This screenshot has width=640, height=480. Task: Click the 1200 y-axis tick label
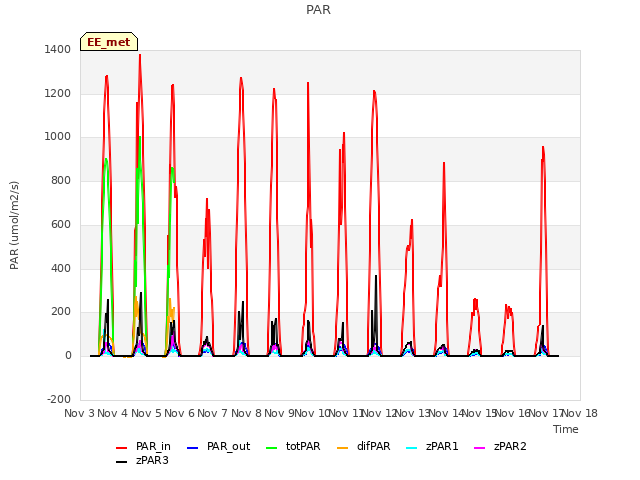pyautogui.click(x=58, y=93)
